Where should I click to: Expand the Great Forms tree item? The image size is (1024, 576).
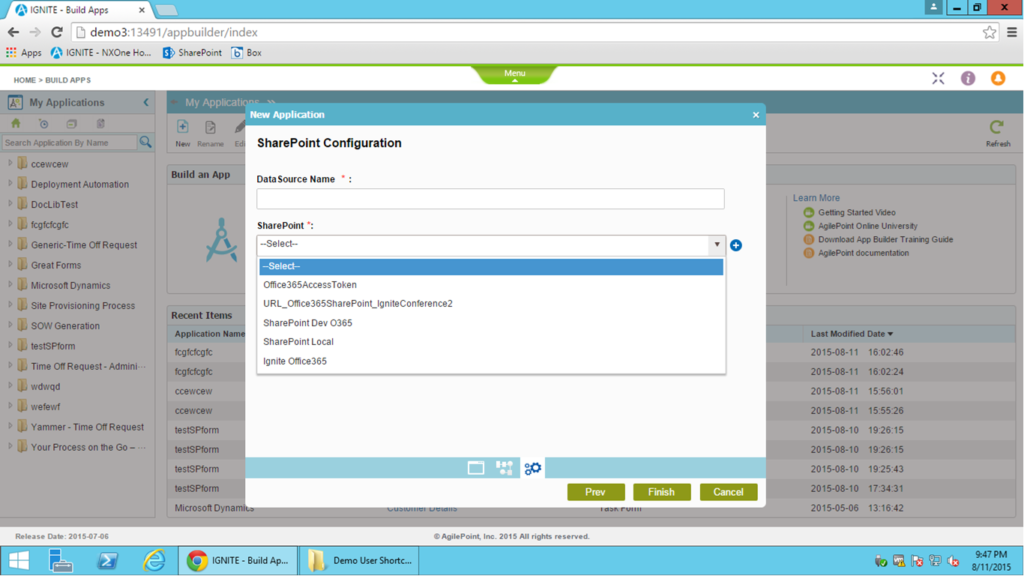pyautogui.click(x=8, y=265)
